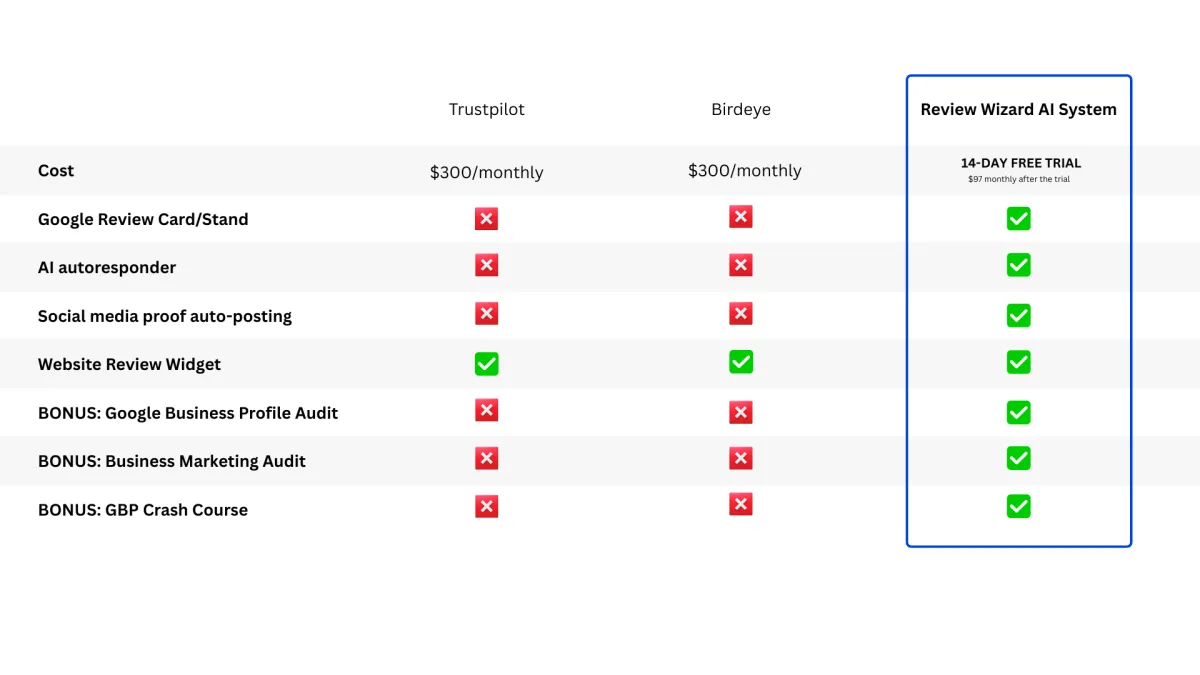Click Trustpilot's red X for GBP Crash Course
The width and height of the screenshot is (1200, 675).
(486, 507)
